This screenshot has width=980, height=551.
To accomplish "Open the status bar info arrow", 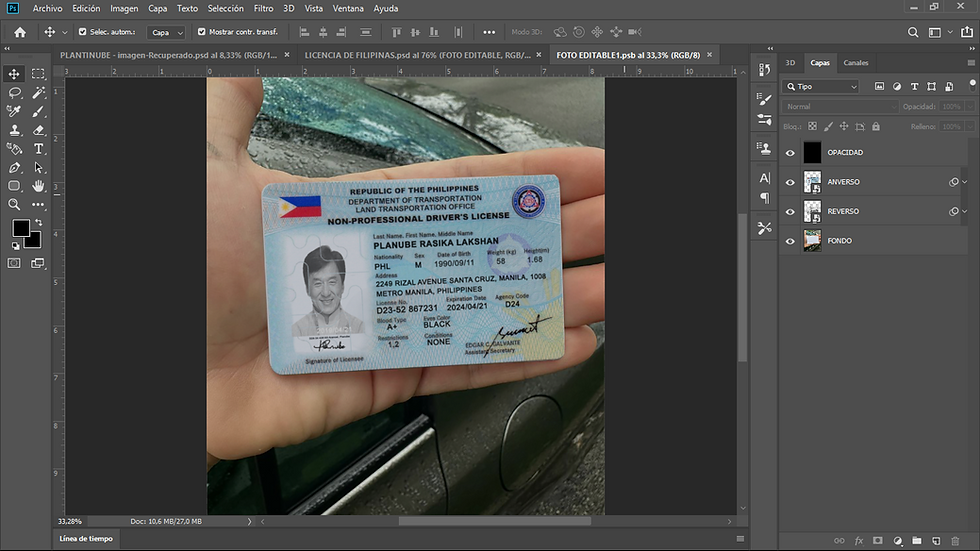I will tap(249, 521).
